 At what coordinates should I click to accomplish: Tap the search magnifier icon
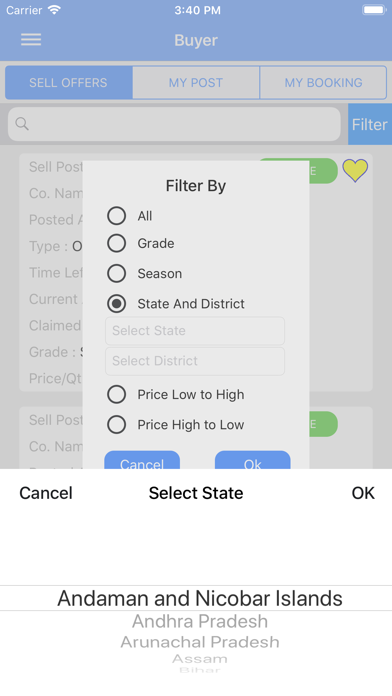click(x=22, y=124)
